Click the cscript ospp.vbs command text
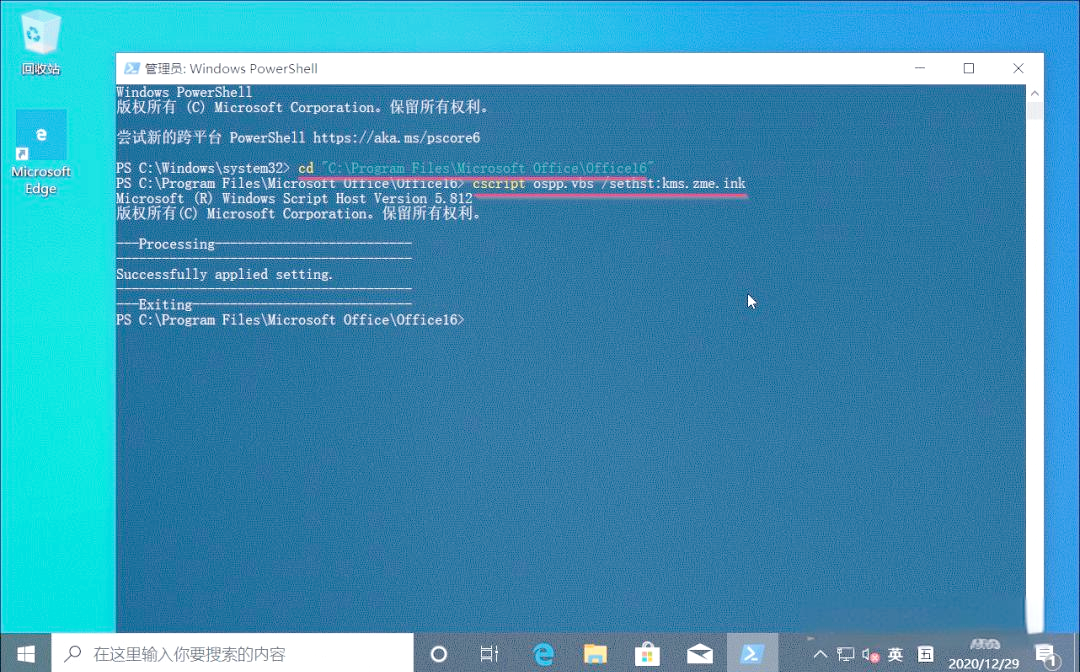1080x672 pixels. tap(609, 183)
